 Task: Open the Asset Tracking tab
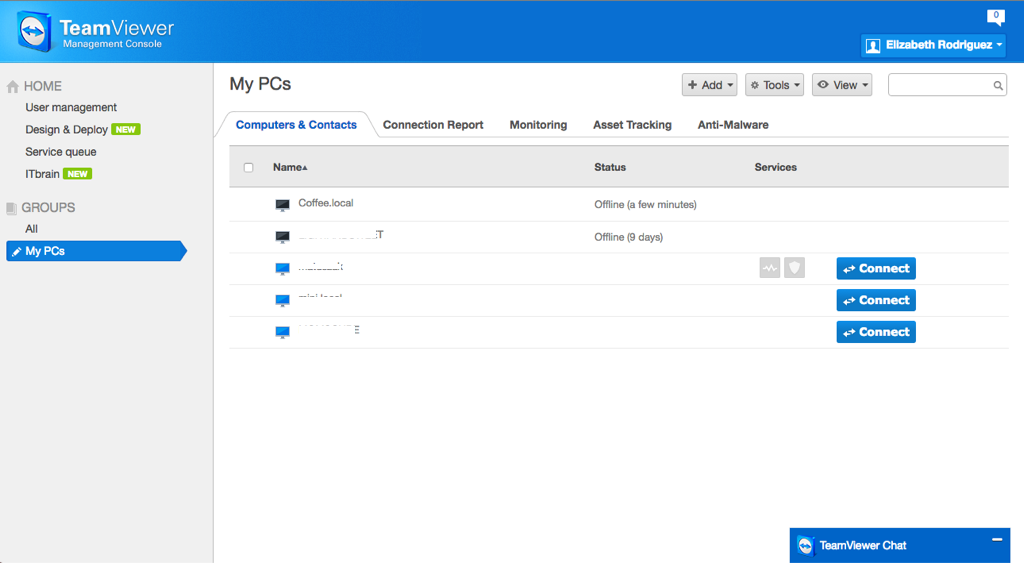pyautogui.click(x=632, y=125)
